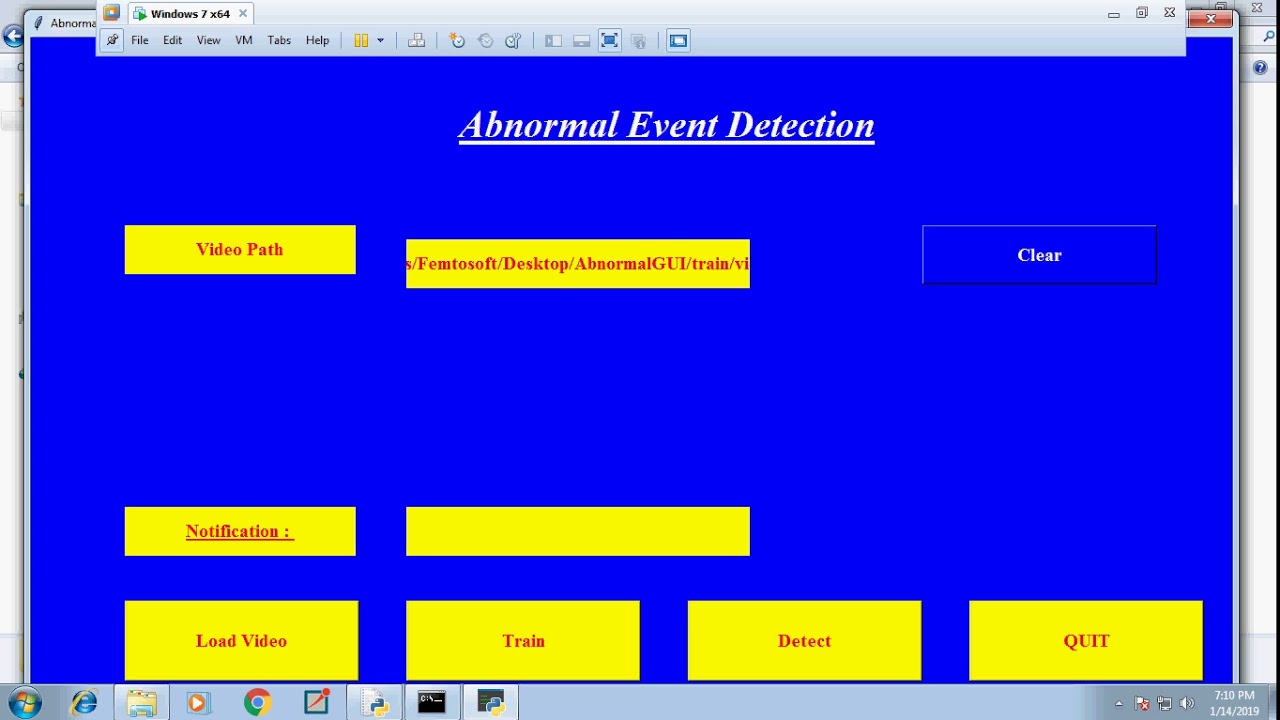Click the Video Path label box

coord(240,250)
